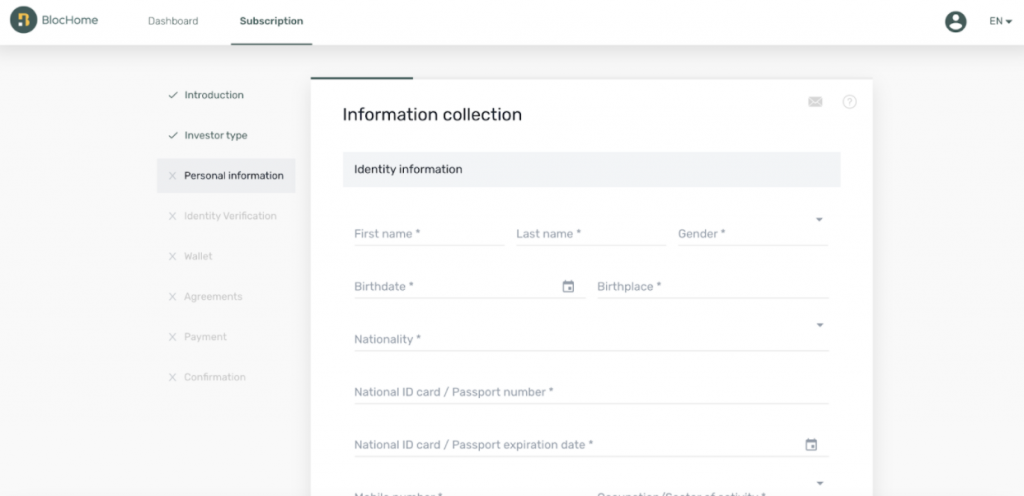Focus the Passport expiration date field
The image size is (1024, 496).
click(591, 445)
